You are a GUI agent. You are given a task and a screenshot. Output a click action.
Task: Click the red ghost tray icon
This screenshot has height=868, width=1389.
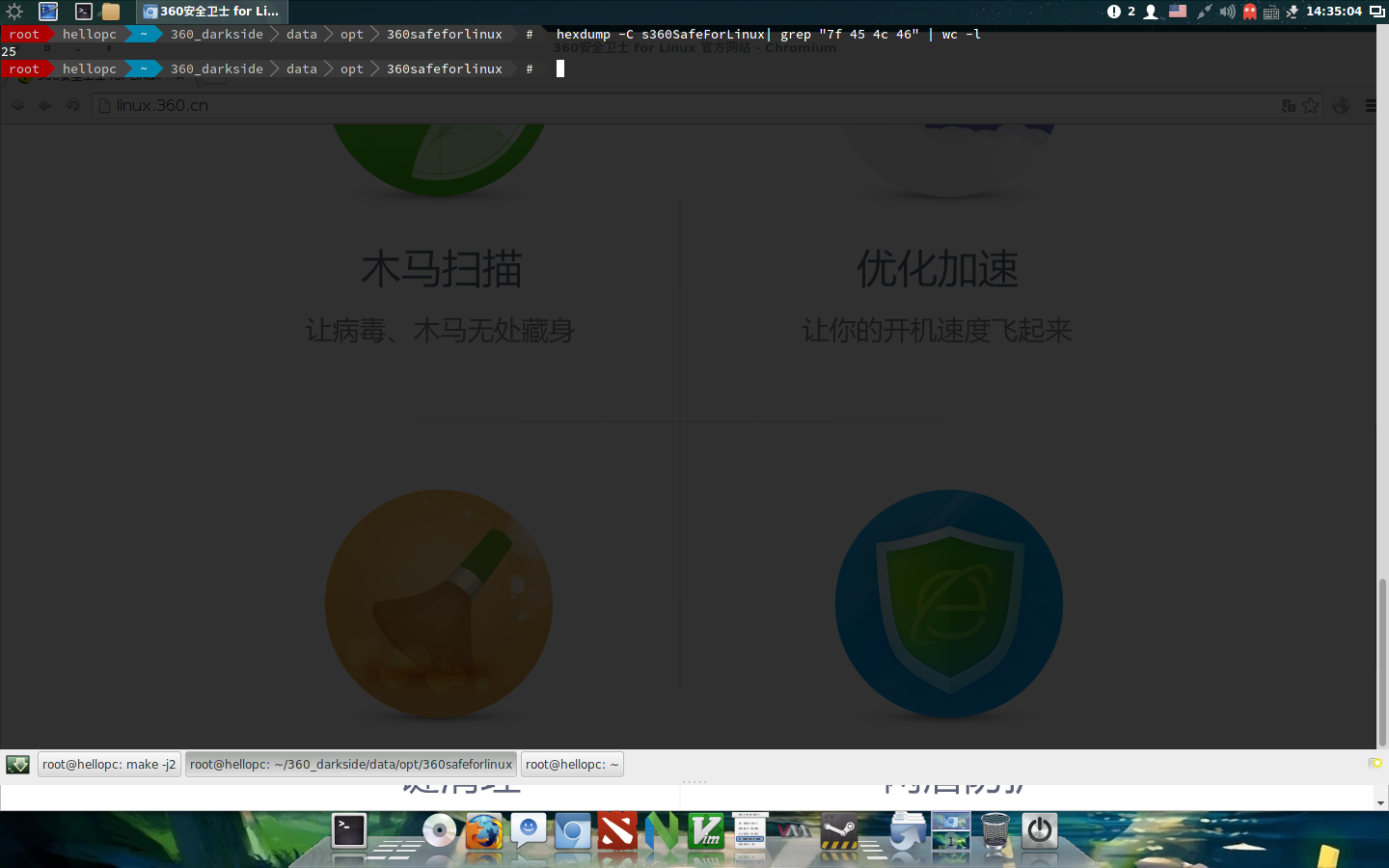1250,12
